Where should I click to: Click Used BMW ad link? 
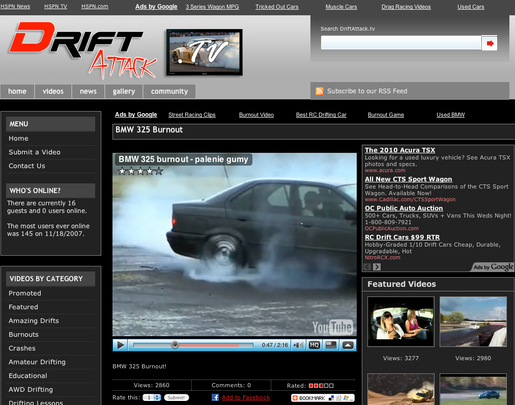[451, 115]
